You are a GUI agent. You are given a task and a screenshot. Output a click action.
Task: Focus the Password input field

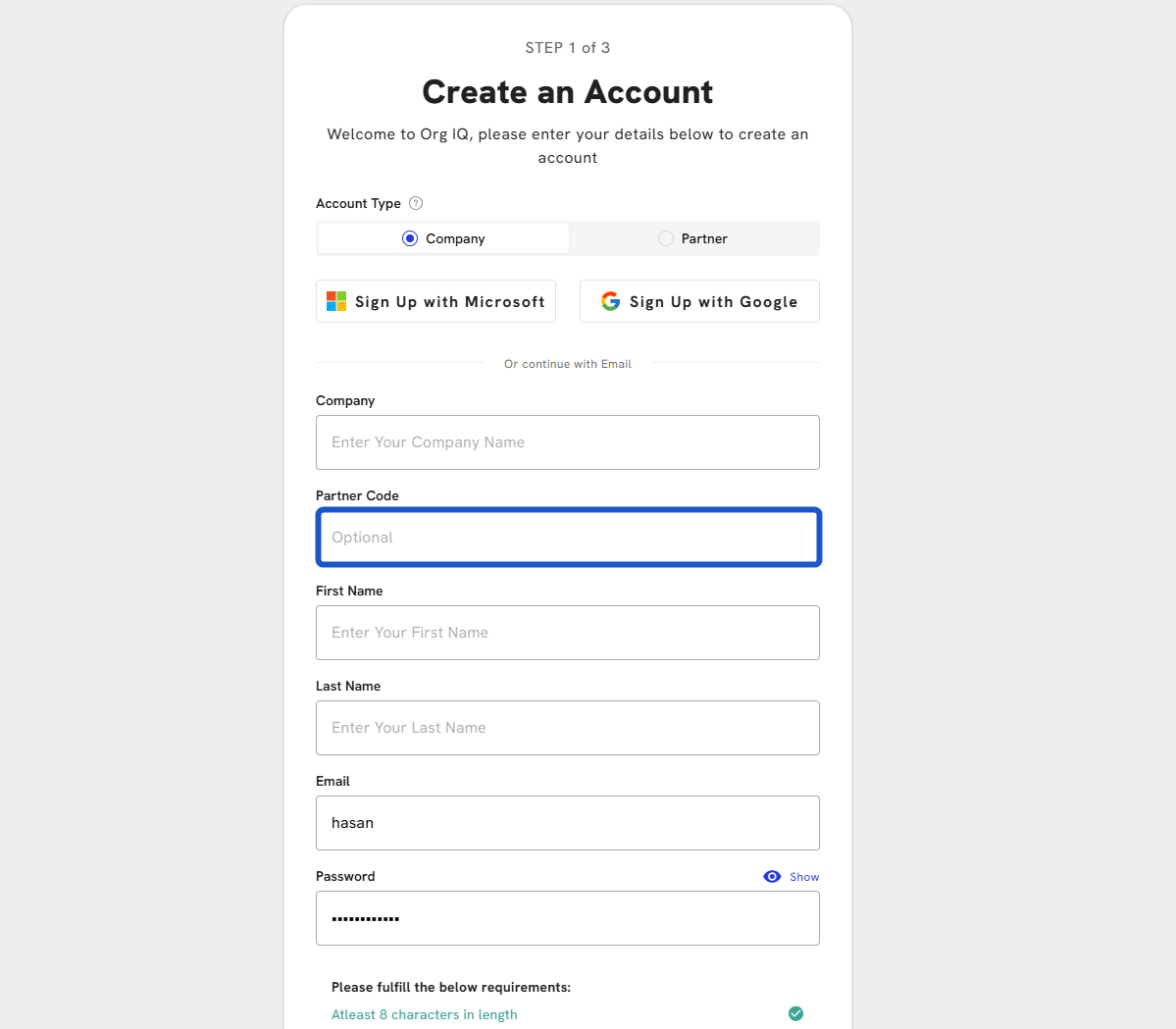tap(567, 918)
